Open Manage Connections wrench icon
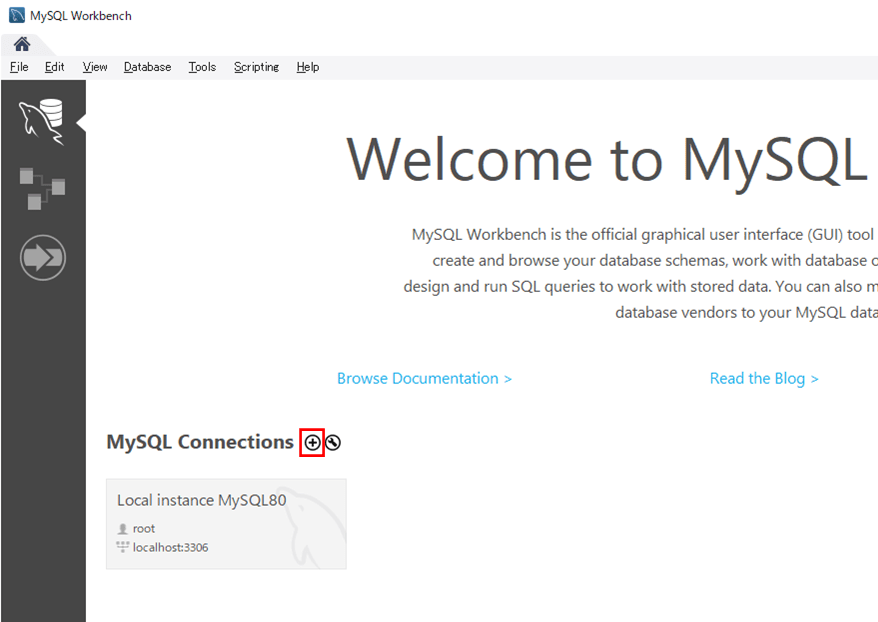Image resolution: width=878 pixels, height=622 pixels. [x=333, y=442]
